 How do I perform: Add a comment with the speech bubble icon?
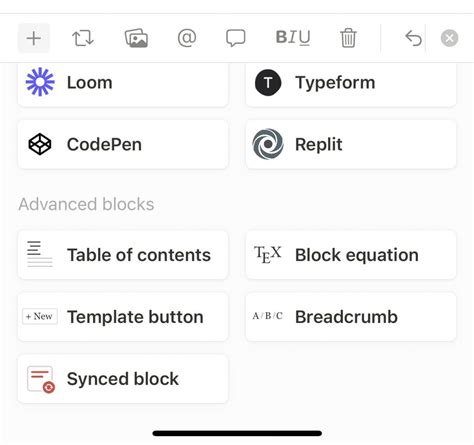click(236, 38)
